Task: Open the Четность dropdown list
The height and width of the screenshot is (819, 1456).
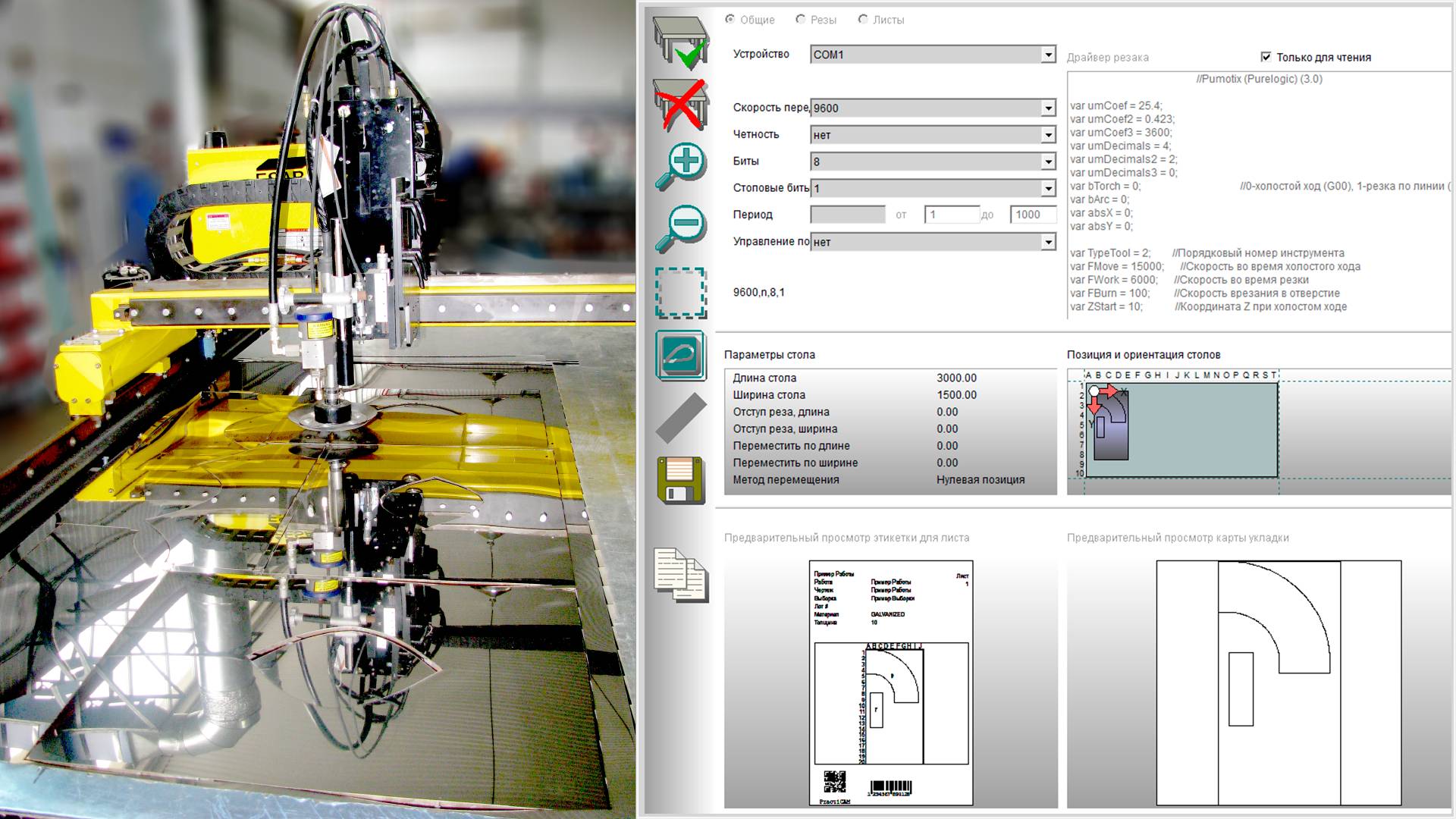Action: [x=1047, y=135]
